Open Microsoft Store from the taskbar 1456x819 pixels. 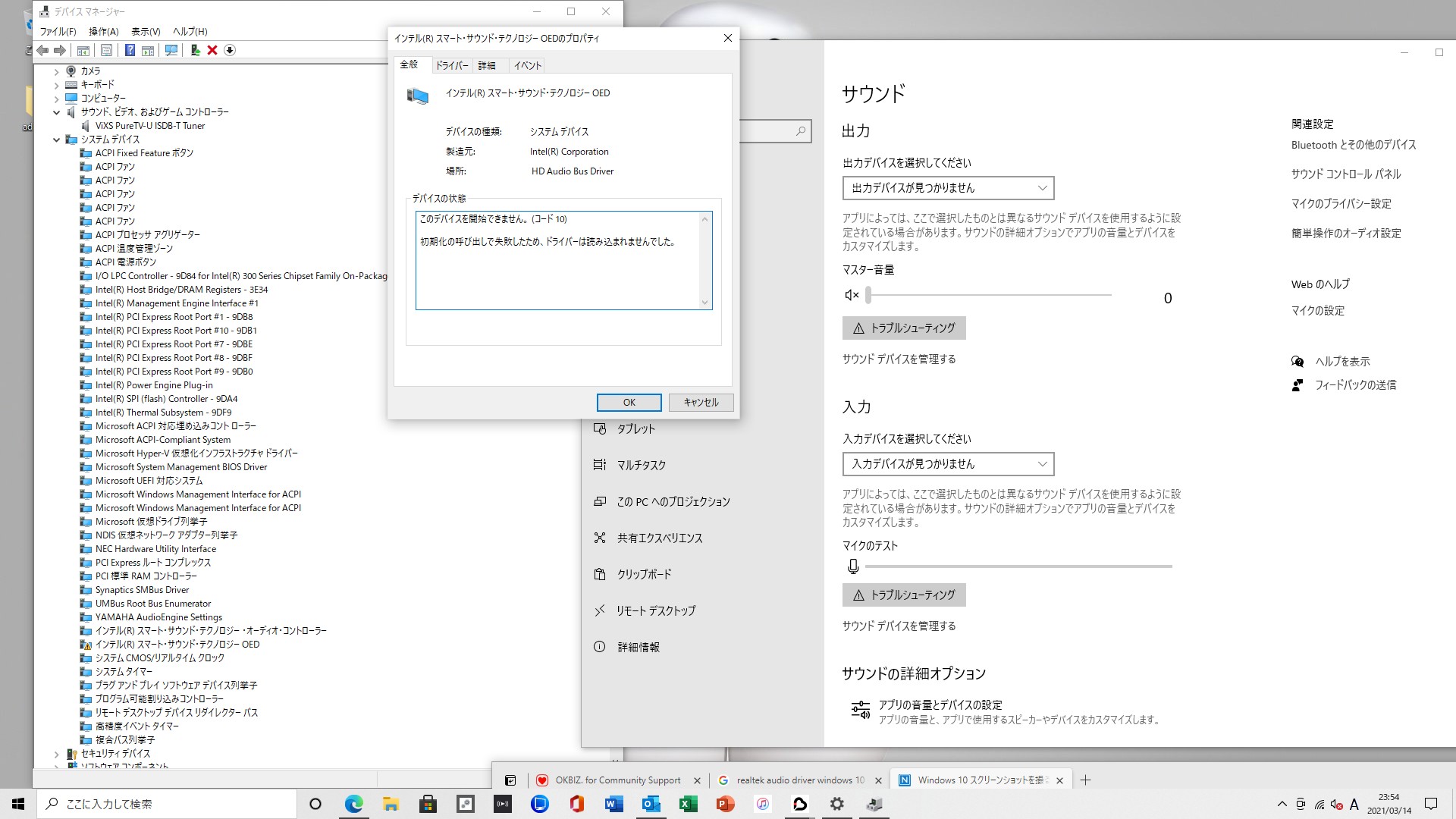428,804
